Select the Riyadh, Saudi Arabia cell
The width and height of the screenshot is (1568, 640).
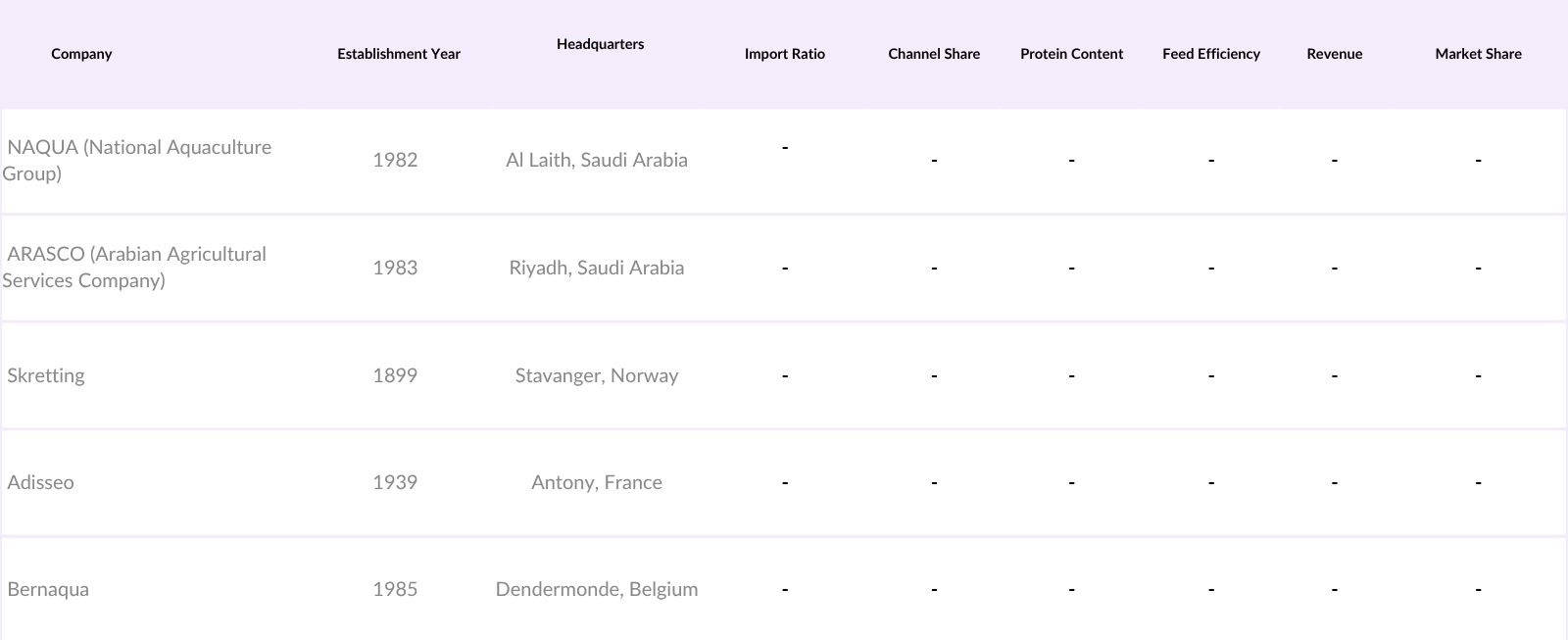tap(596, 268)
